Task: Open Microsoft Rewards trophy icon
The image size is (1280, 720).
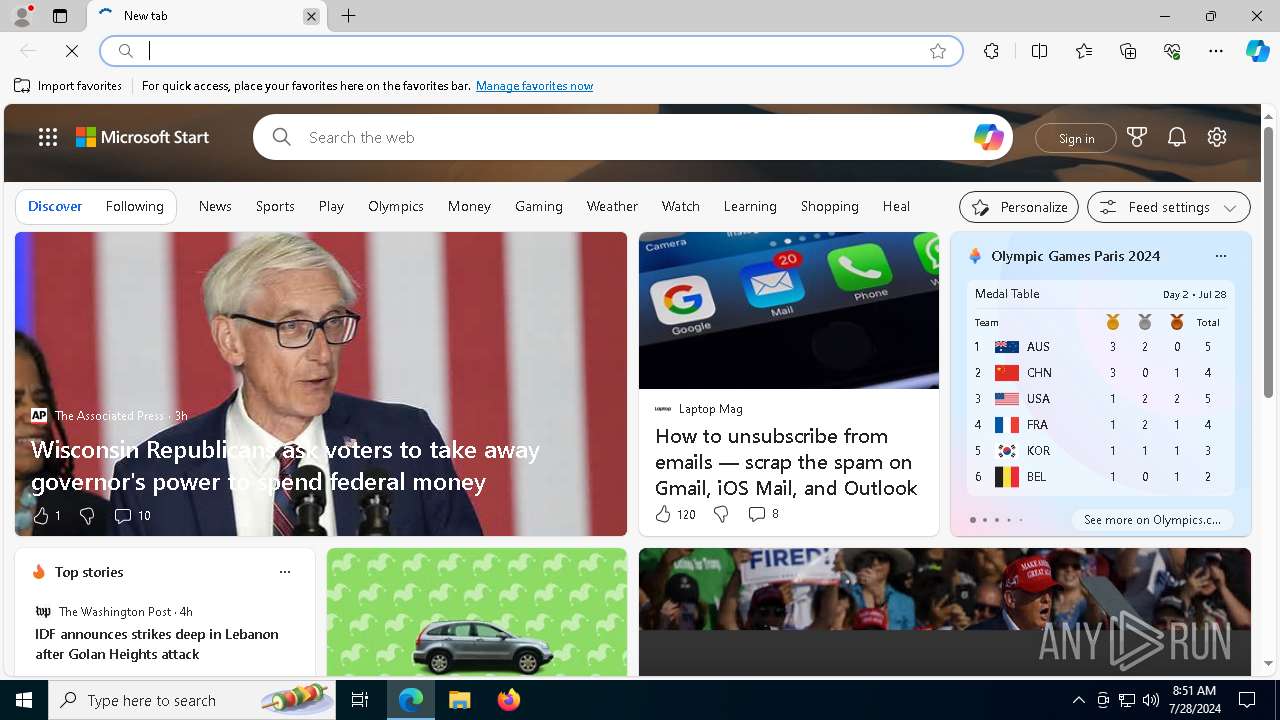Action: 1137,137
